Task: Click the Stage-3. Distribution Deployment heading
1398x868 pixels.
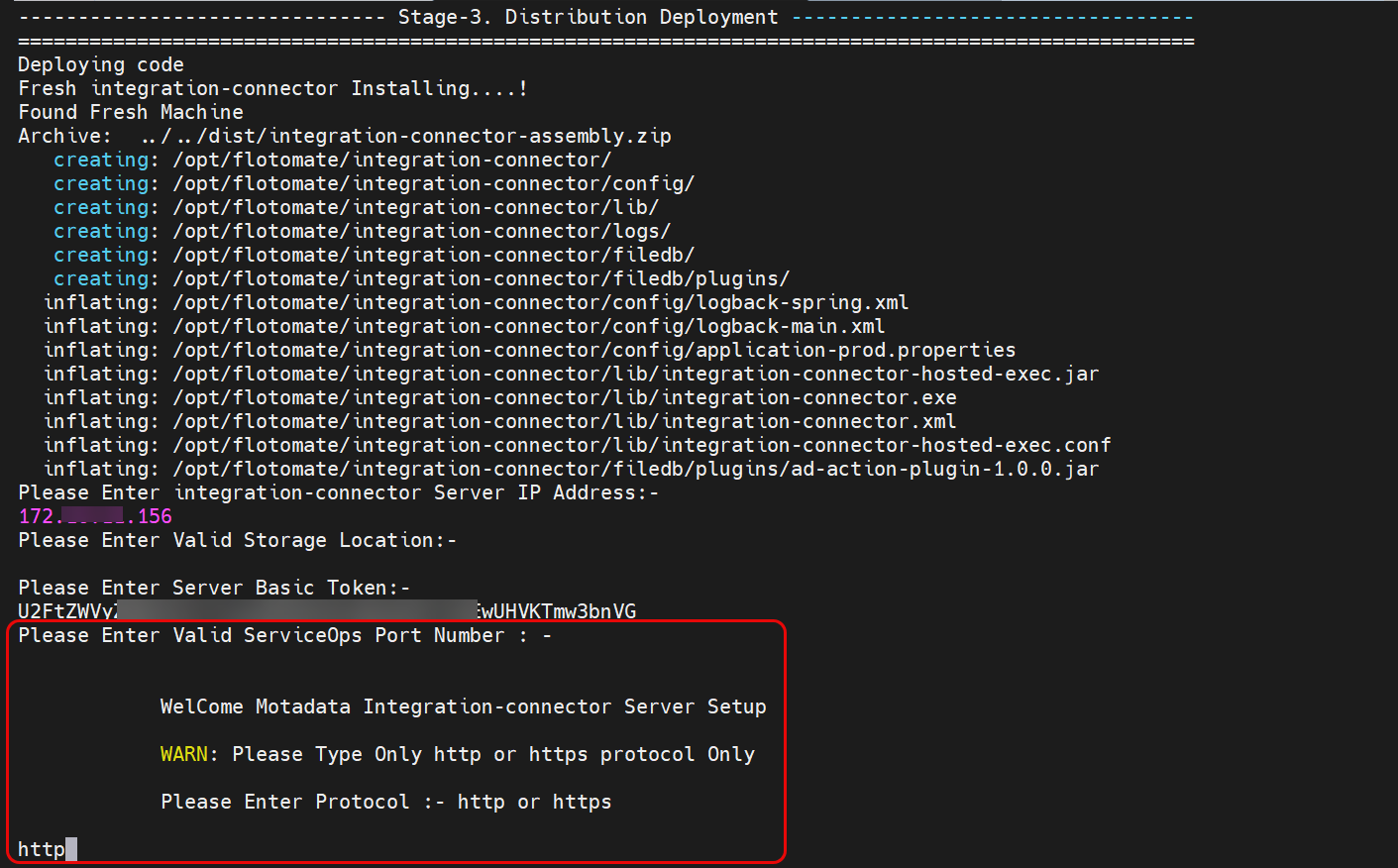Action: coord(588,17)
